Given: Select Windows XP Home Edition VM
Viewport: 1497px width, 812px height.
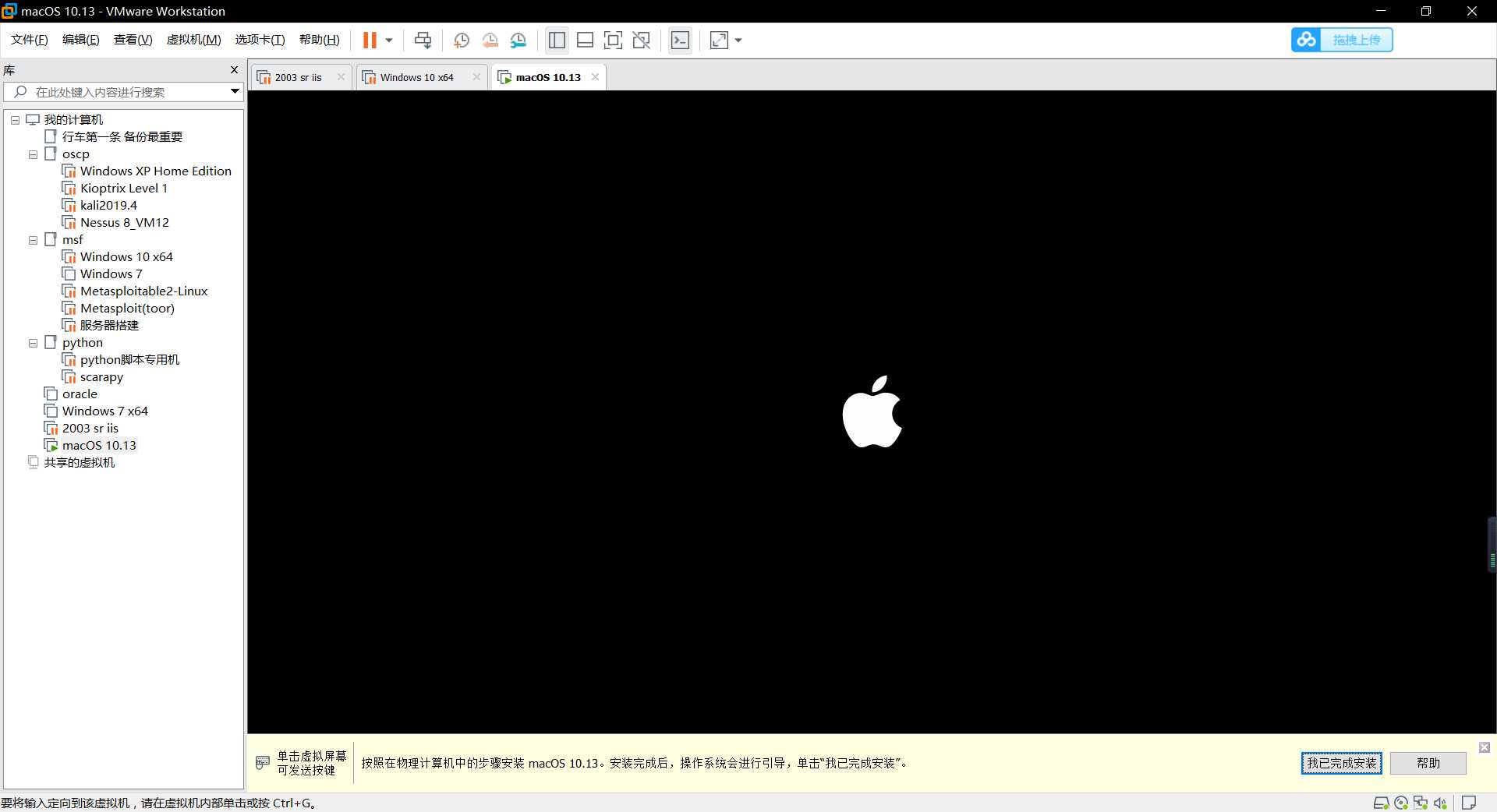Looking at the screenshot, I should (155, 171).
